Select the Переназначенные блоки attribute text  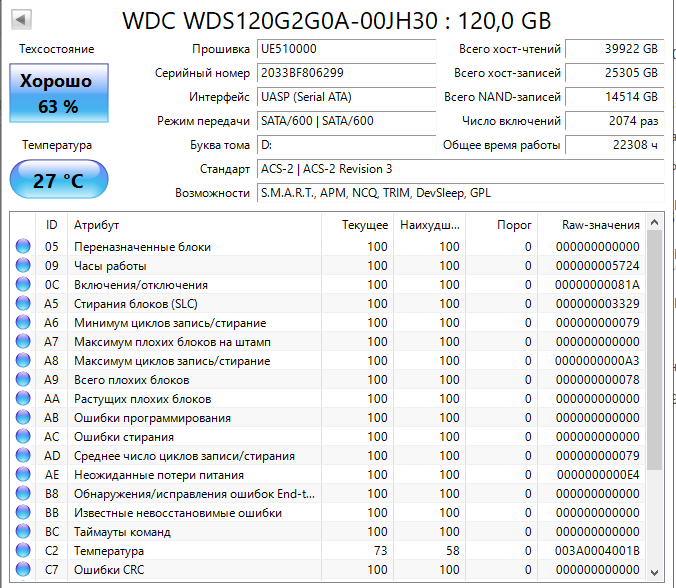pyautogui.click(x=142, y=247)
